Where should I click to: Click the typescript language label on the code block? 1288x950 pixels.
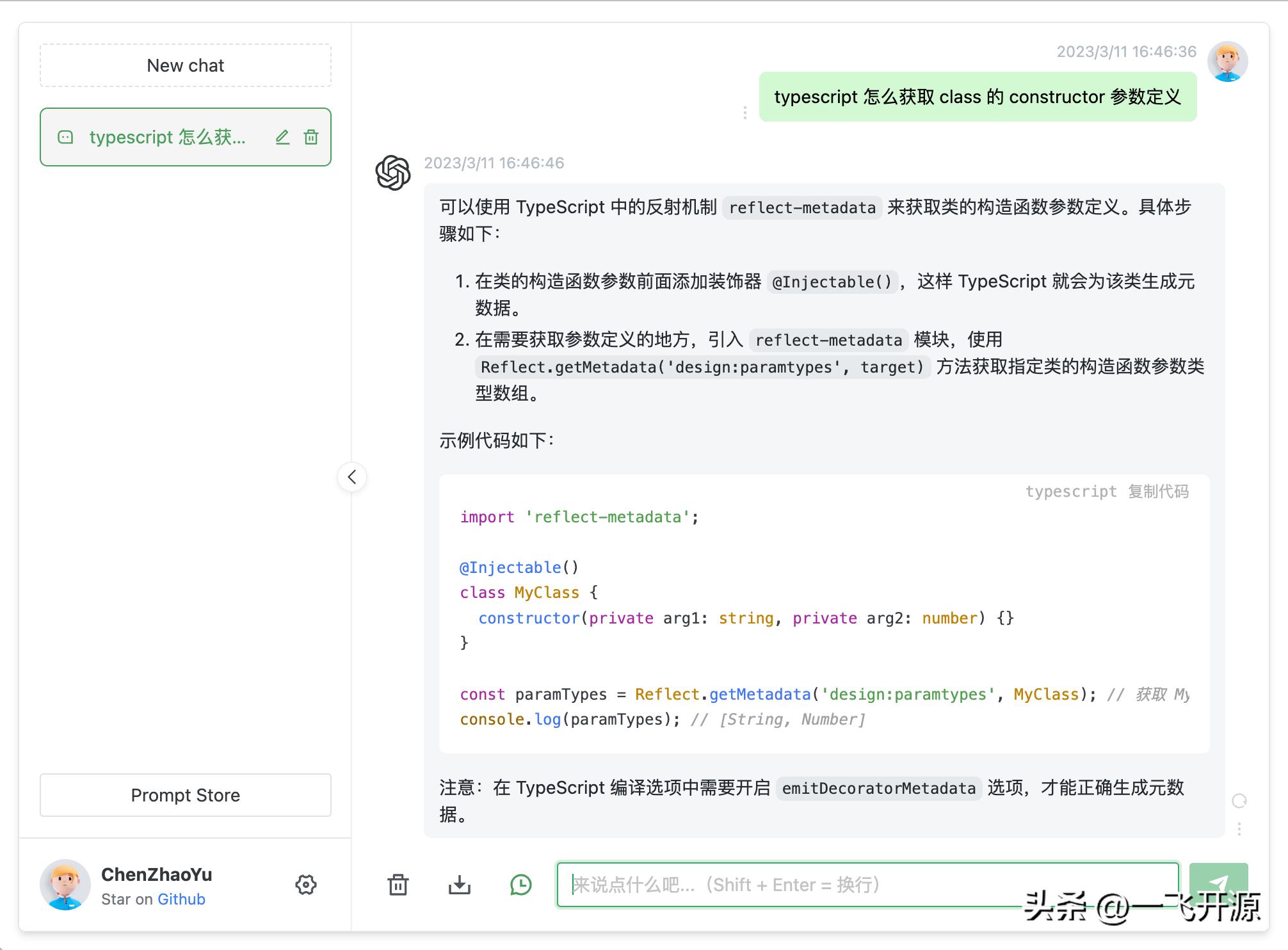point(1072,492)
